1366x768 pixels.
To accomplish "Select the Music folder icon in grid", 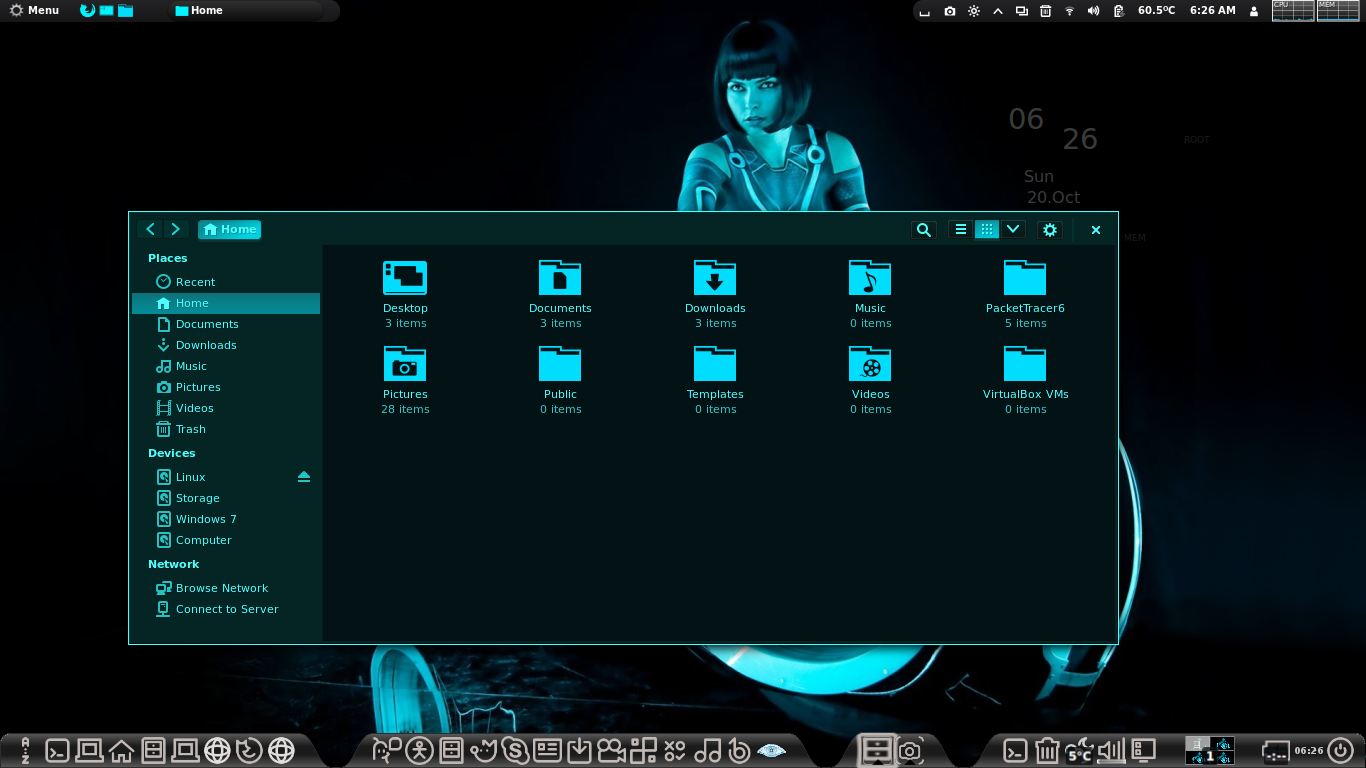I will point(870,278).
